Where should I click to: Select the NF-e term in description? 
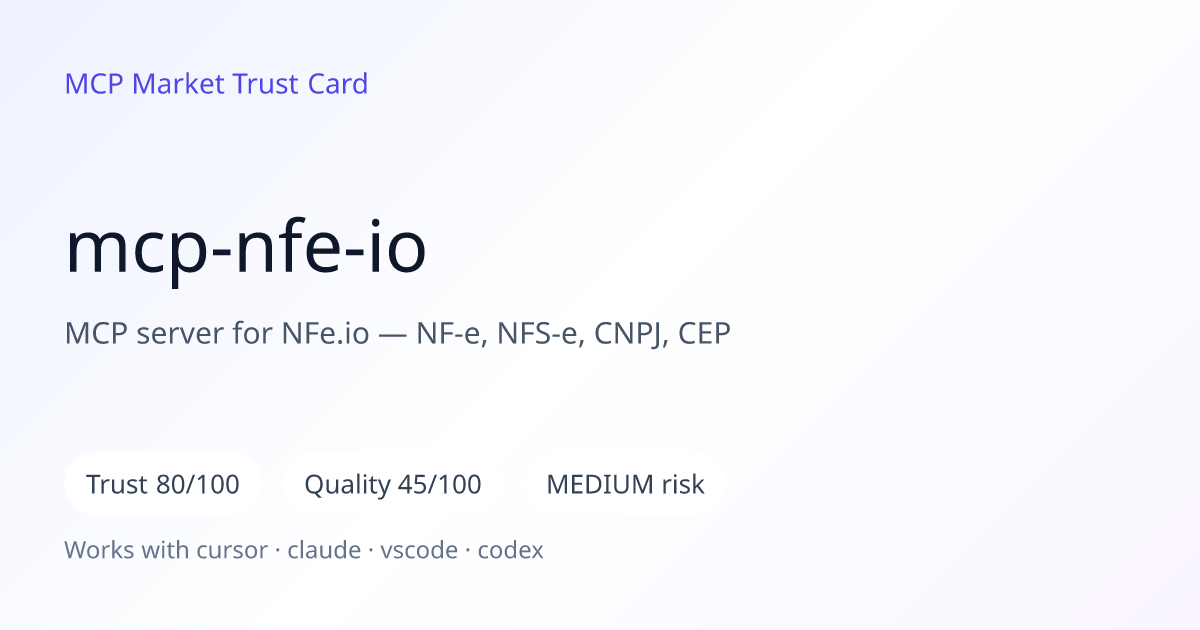[452, 334]
